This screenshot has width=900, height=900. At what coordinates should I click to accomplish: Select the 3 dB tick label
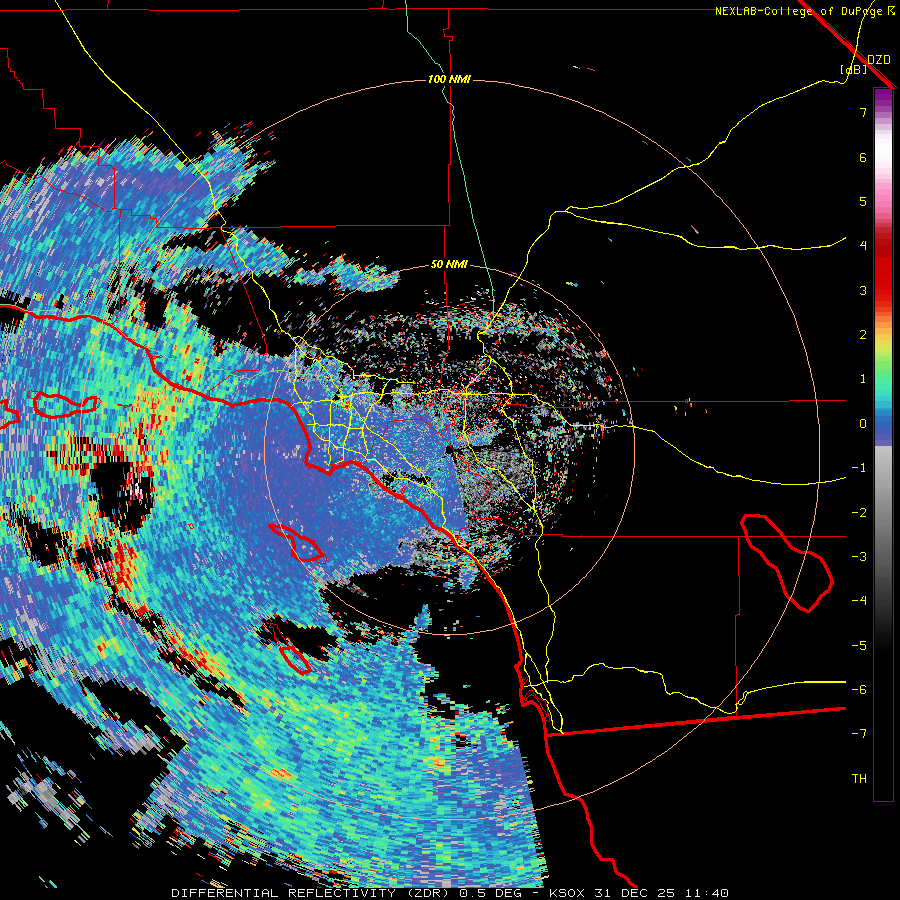tap(863, 290)
